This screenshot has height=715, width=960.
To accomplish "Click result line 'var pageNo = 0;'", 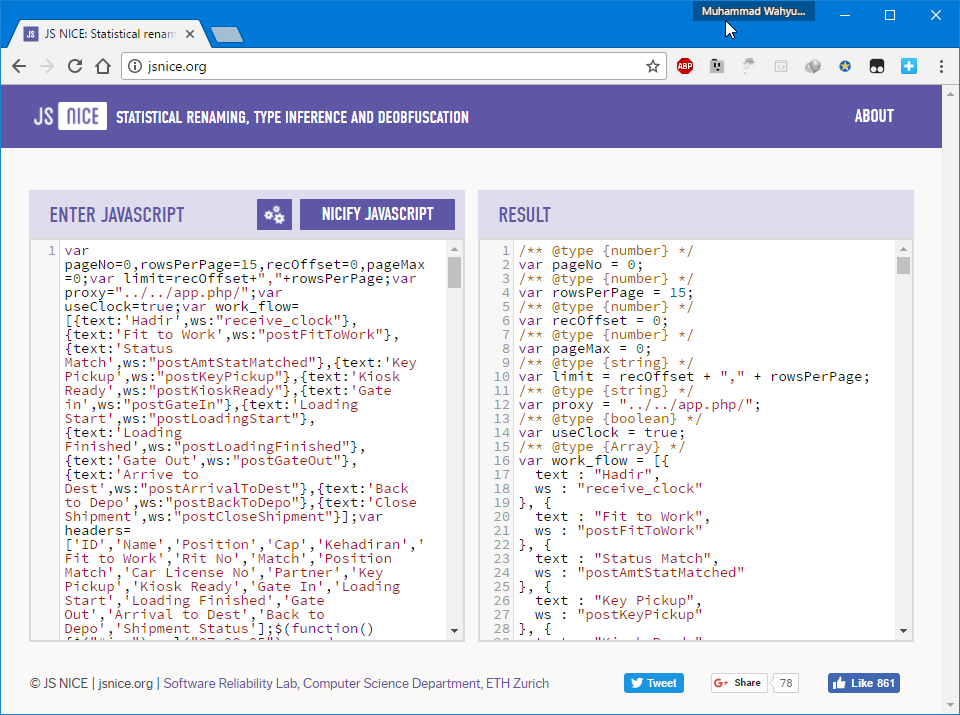I will coord(581,264).
